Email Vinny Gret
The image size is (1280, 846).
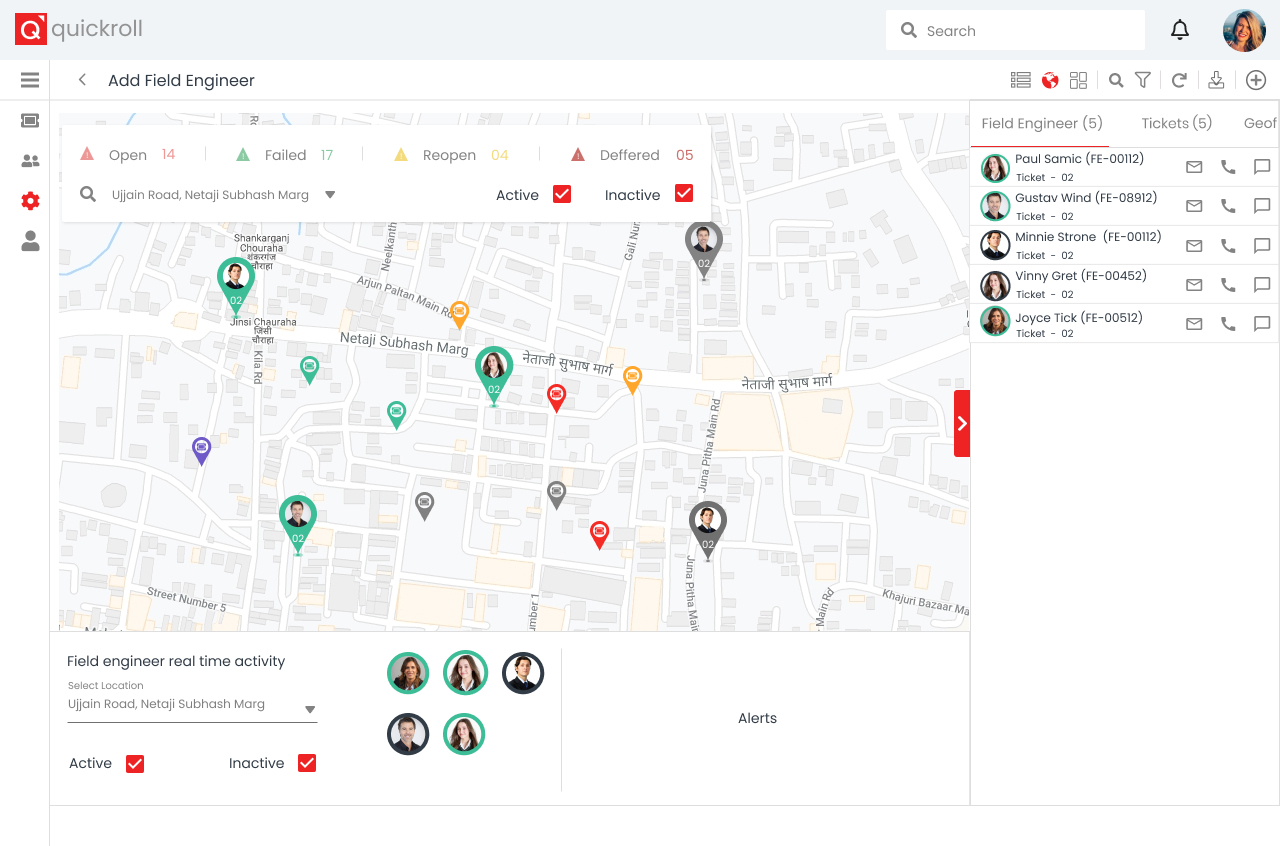[x=1194, y=285]
